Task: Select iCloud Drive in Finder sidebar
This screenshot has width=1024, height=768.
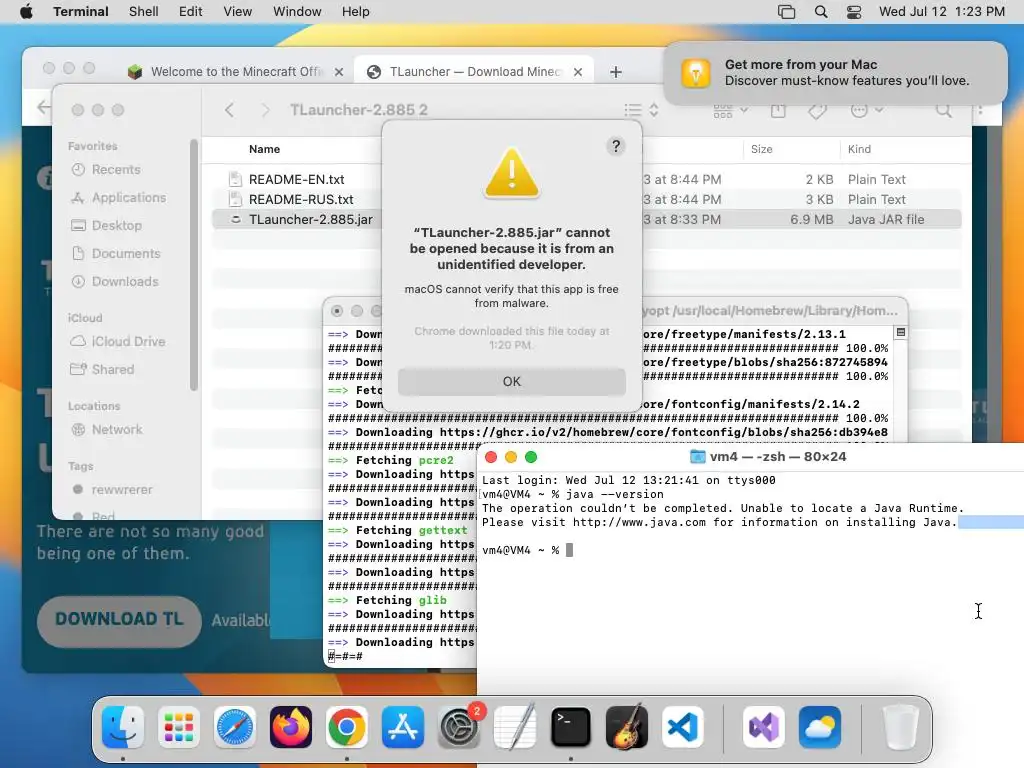Action: point(128,342)
